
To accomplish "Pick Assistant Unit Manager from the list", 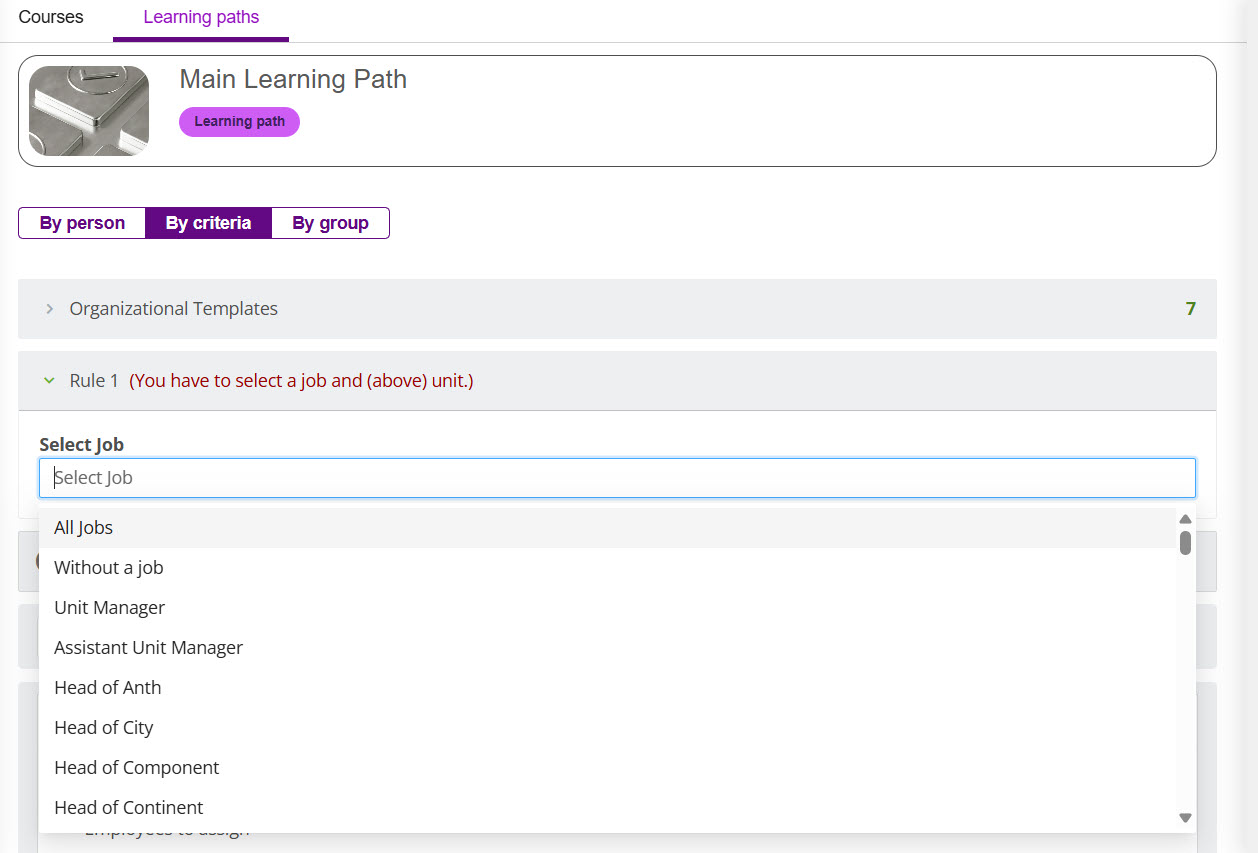I will pos(149,648).
